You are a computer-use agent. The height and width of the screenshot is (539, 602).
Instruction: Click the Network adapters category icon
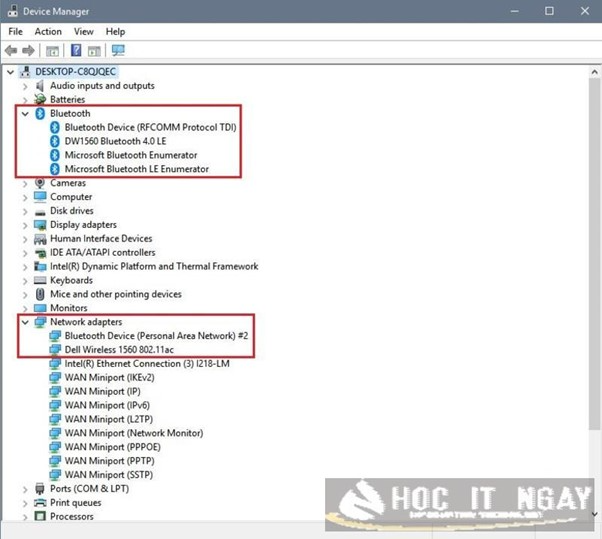point(40,322)
